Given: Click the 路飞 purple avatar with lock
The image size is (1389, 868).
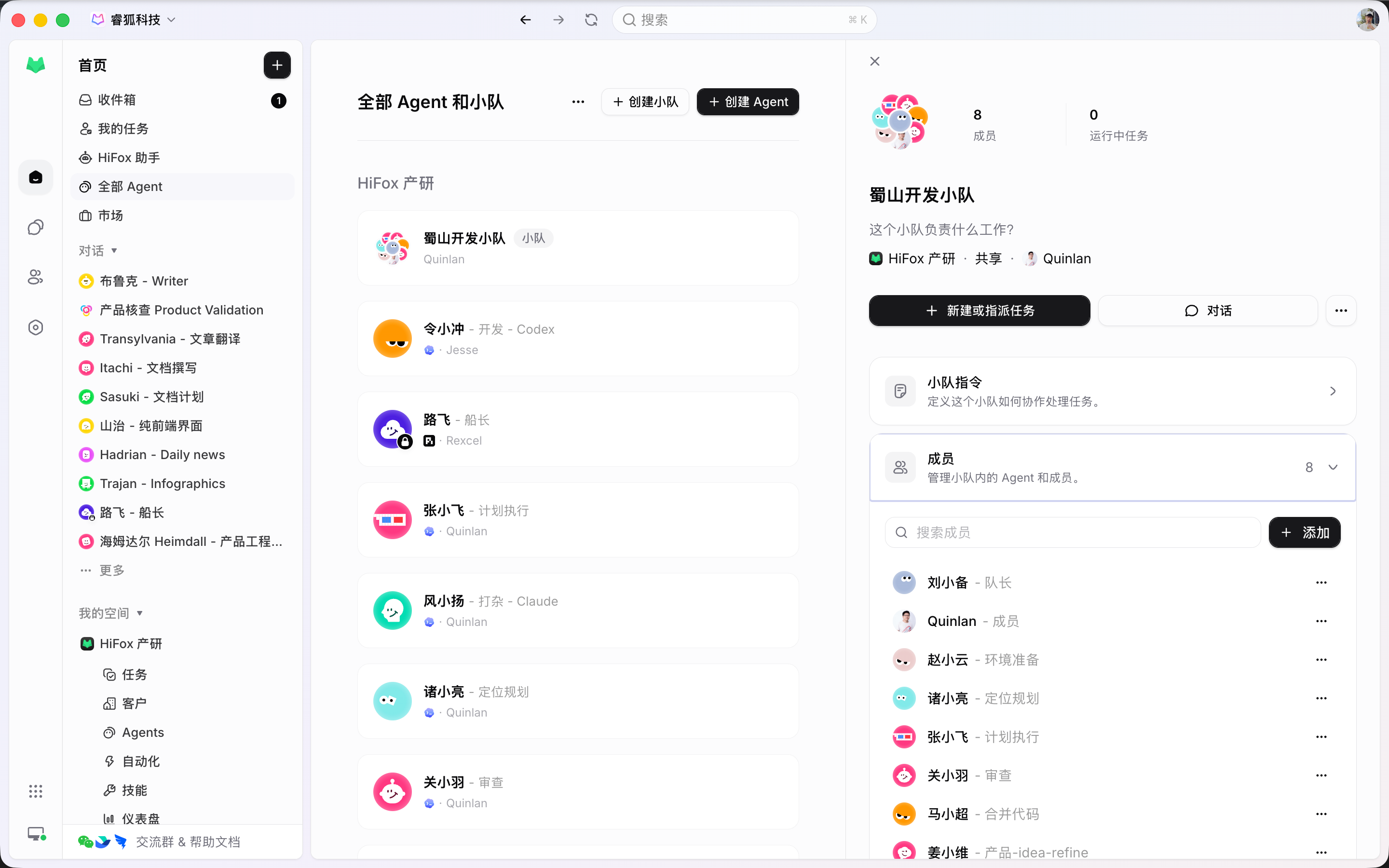Looking at the screenshot, I should (x=393, y=429).
